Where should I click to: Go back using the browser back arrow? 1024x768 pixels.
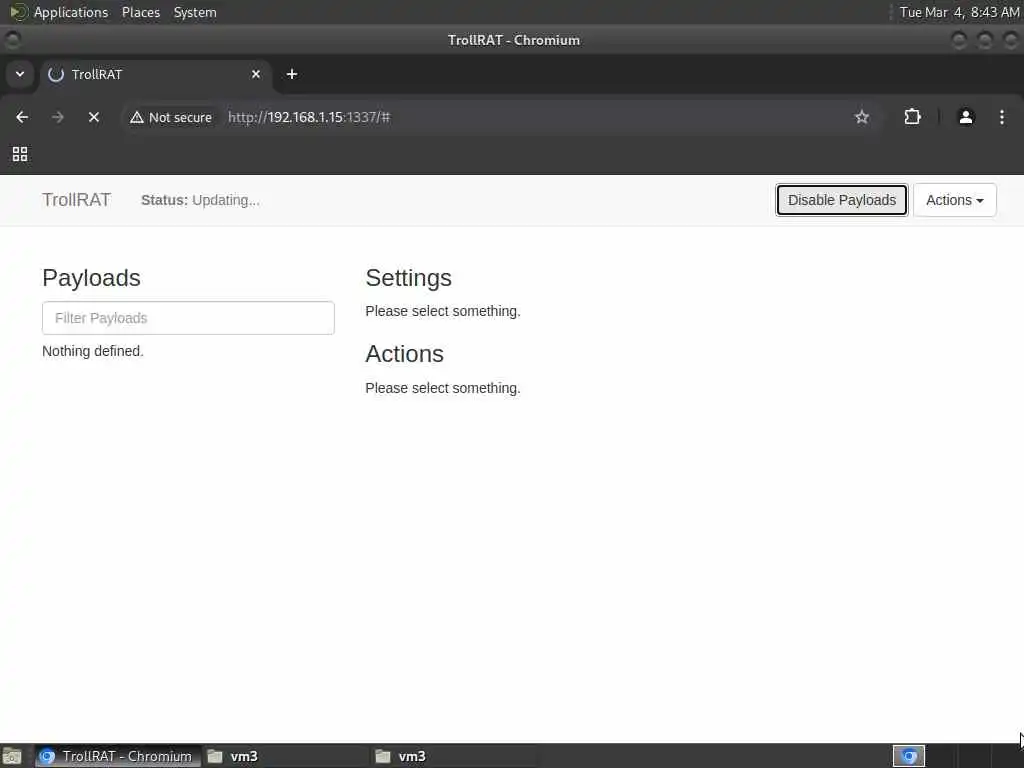22,117
